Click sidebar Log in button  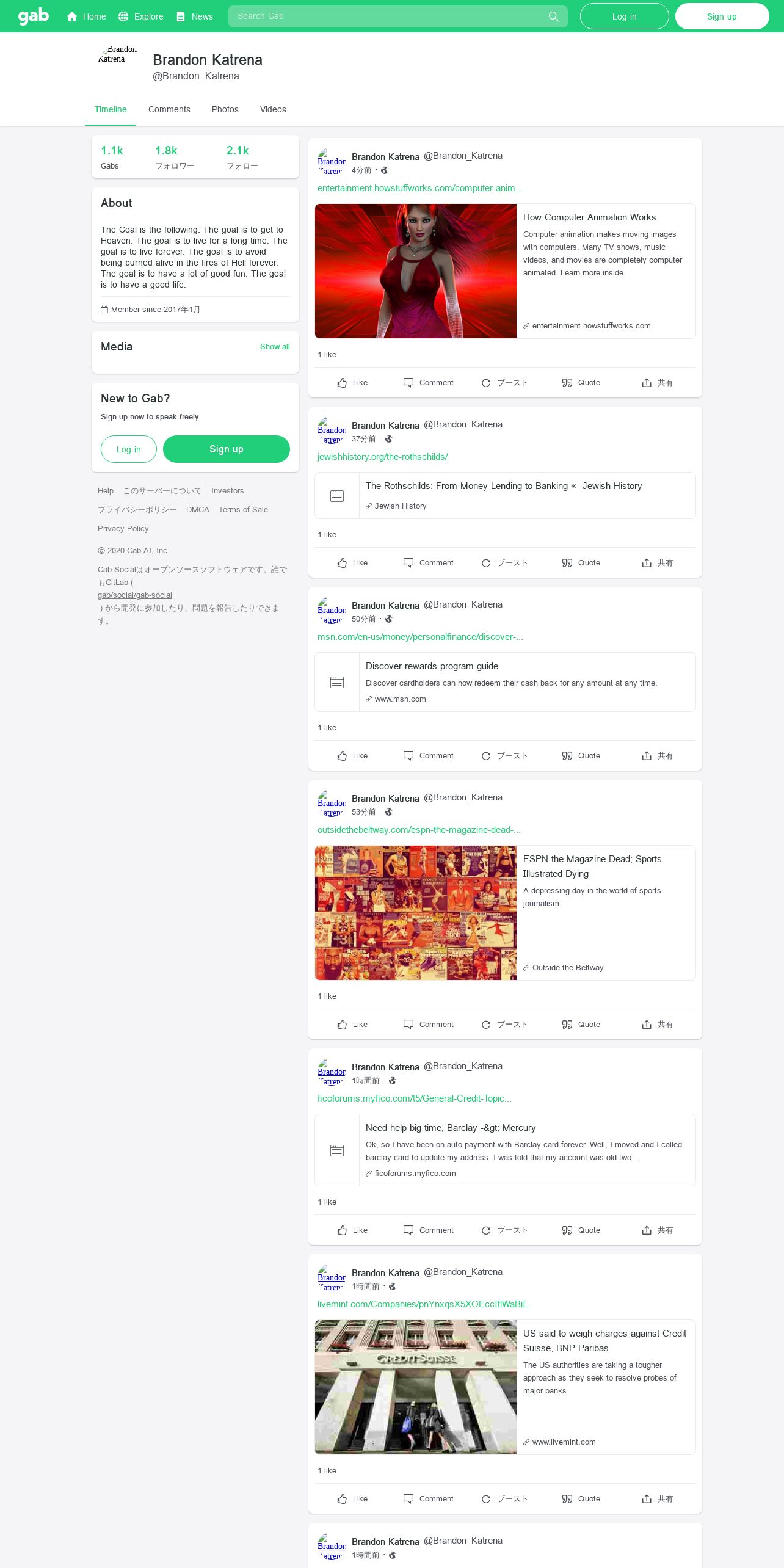click(129, 449)
